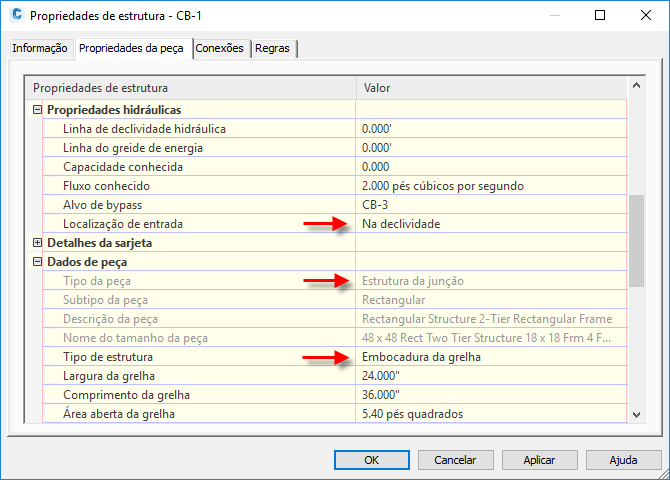
Task: Open the Conexões tab
Action: tap(219, 48)
